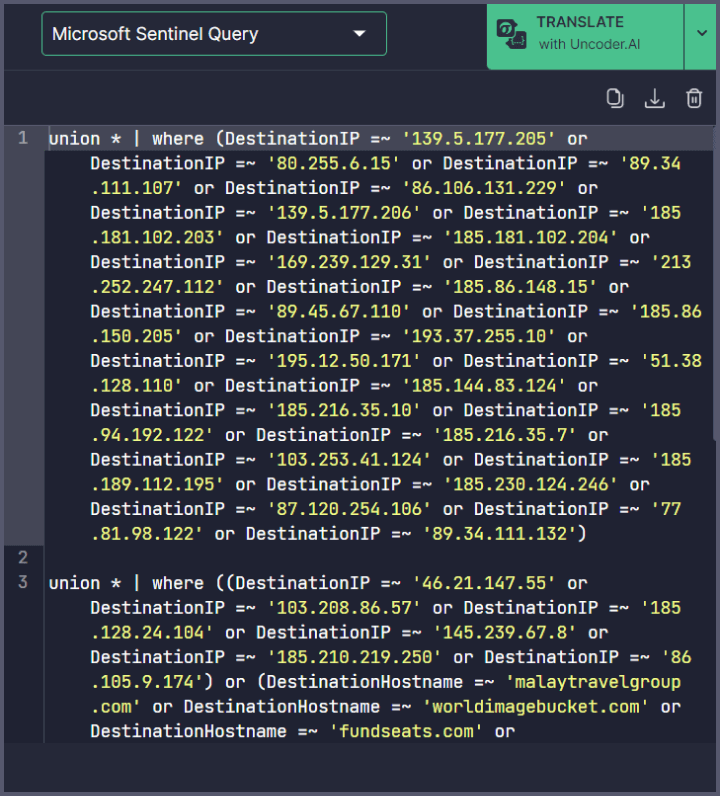Click the 'union' keyword on line 1
720x796 pixels.
[74, 138]
